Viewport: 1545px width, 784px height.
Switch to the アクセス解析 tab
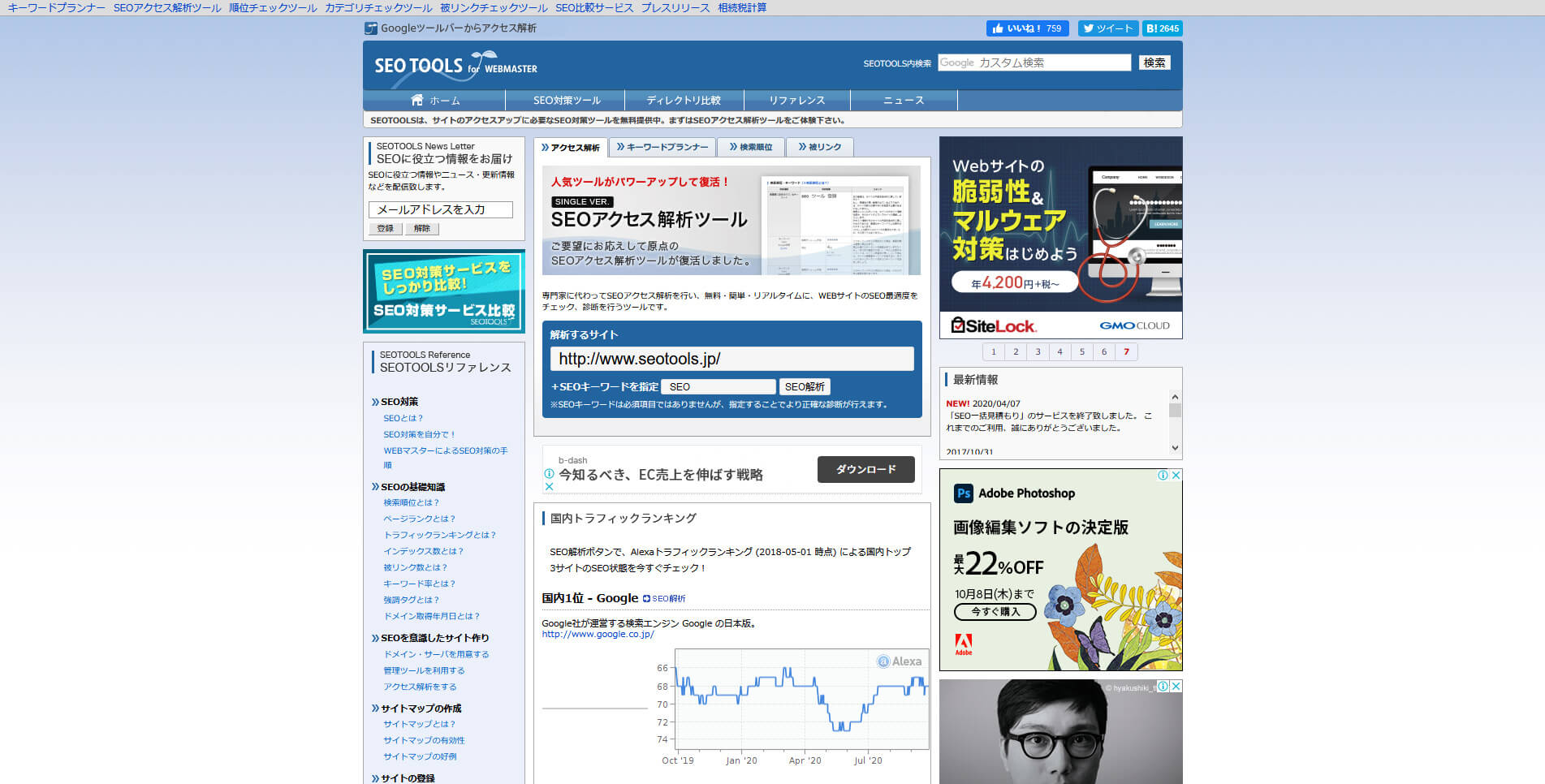[570, 148]
